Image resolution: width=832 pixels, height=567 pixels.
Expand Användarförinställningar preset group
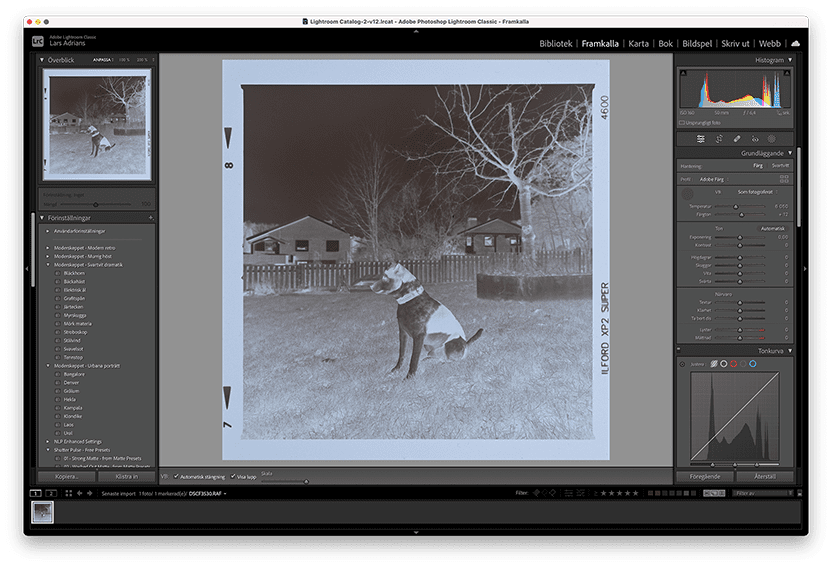pos(48,231)
